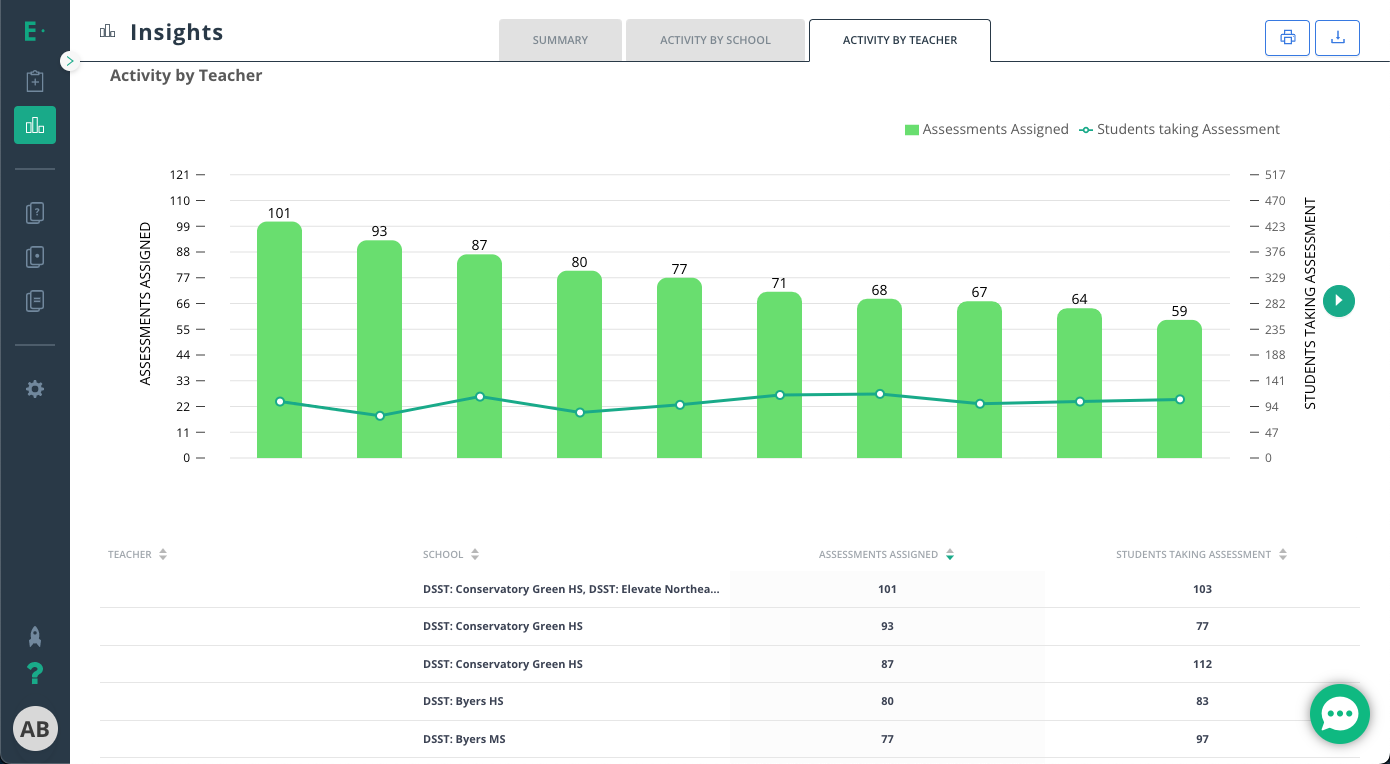Click the bar labeled 101
Screen dimensions: 1390x764
click(279, 340)
